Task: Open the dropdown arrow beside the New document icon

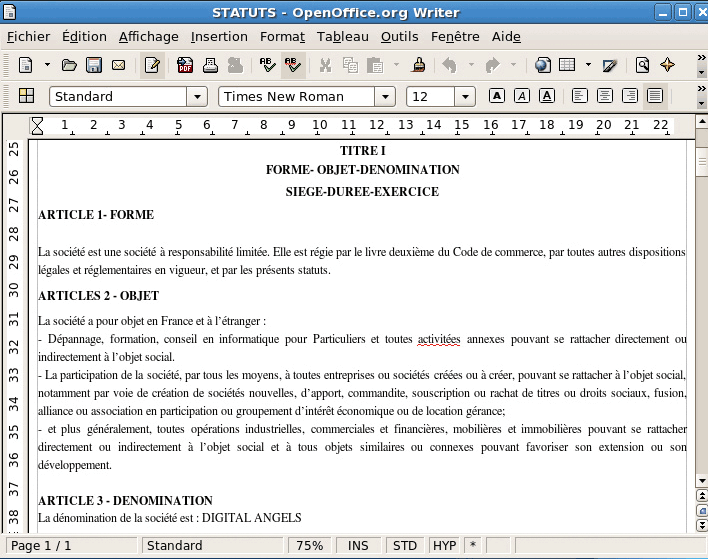Action: (x=47, y=65)
